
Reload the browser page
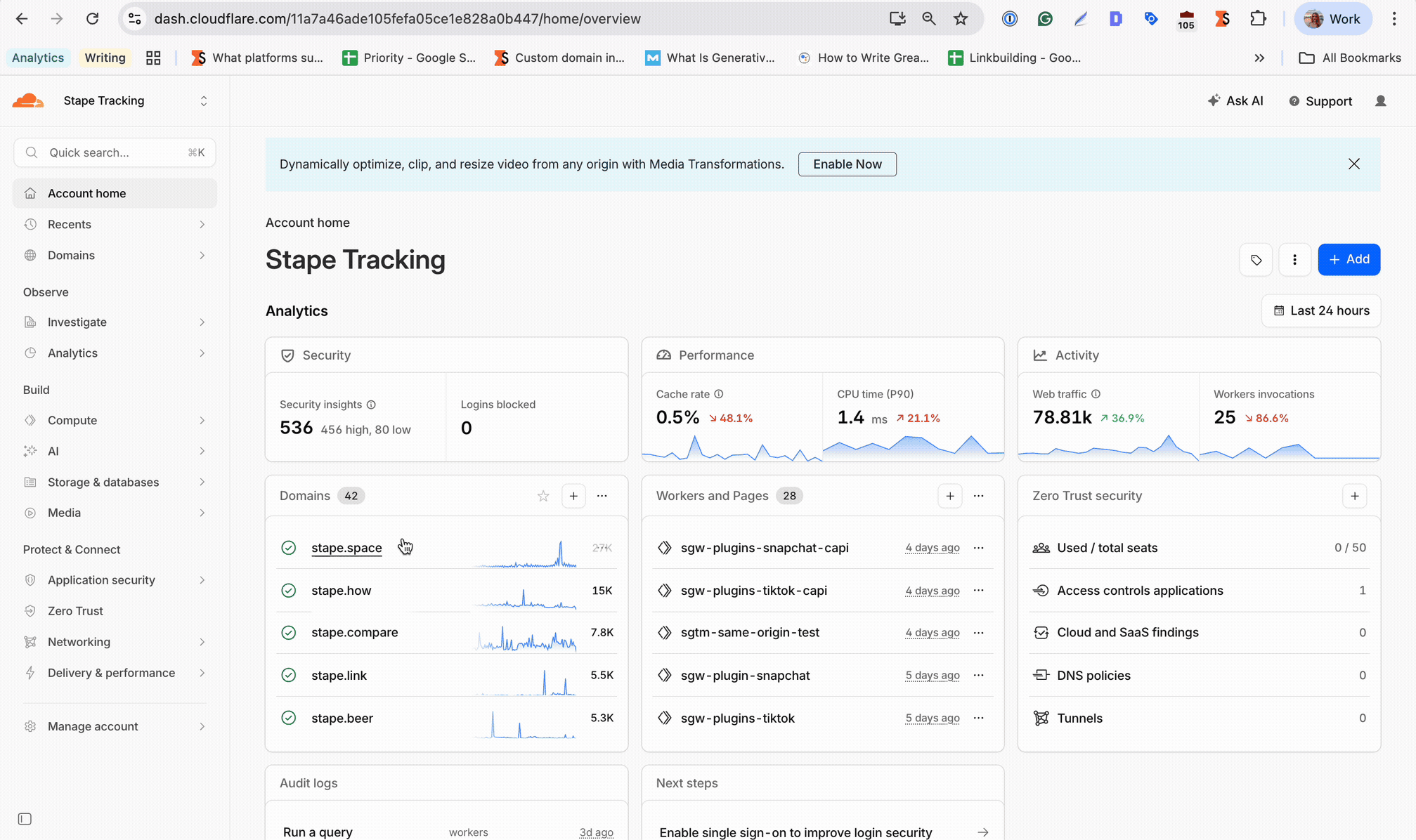(92, 19)
